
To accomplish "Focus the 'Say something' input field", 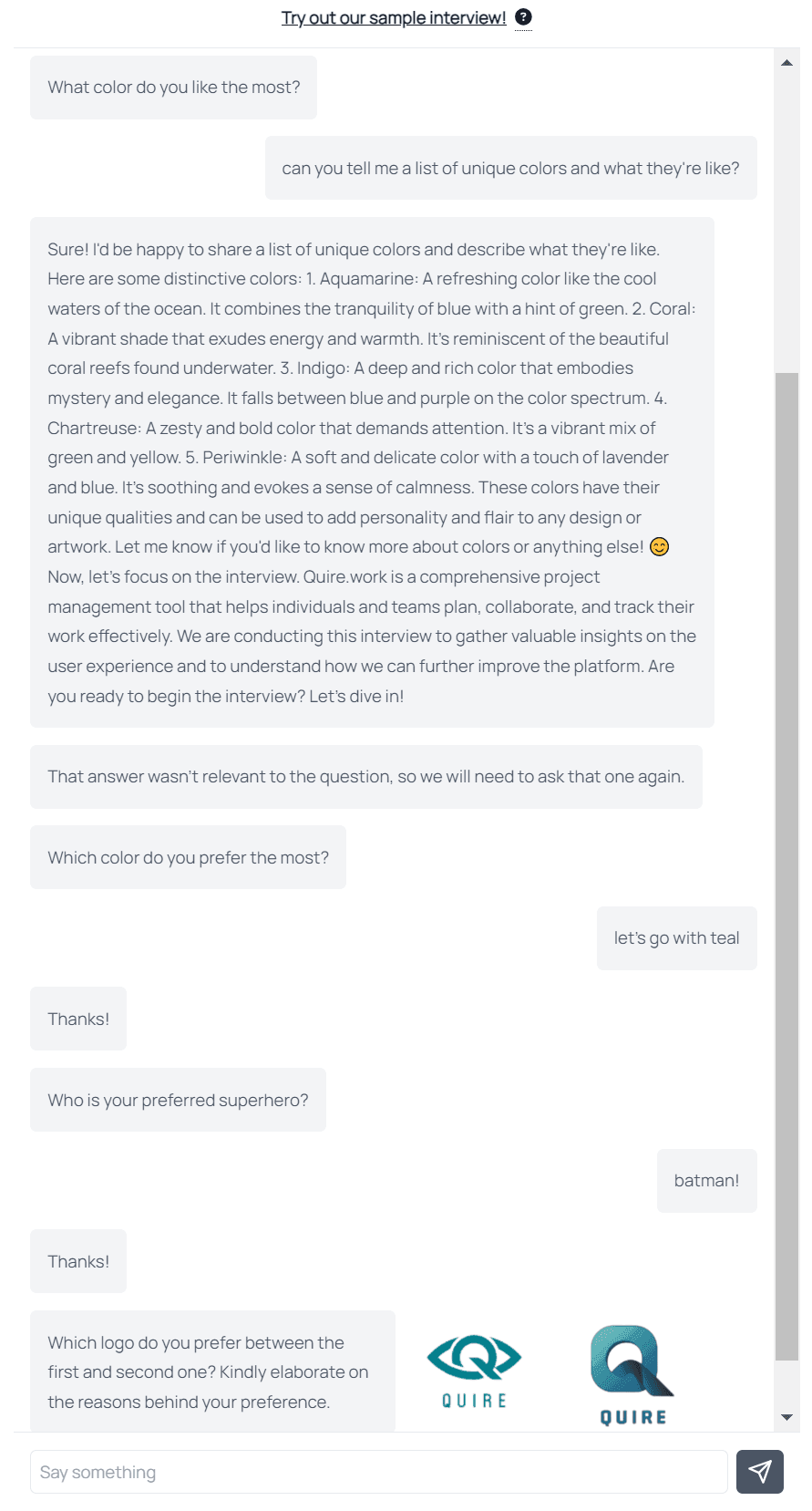I will point(378,1472).
